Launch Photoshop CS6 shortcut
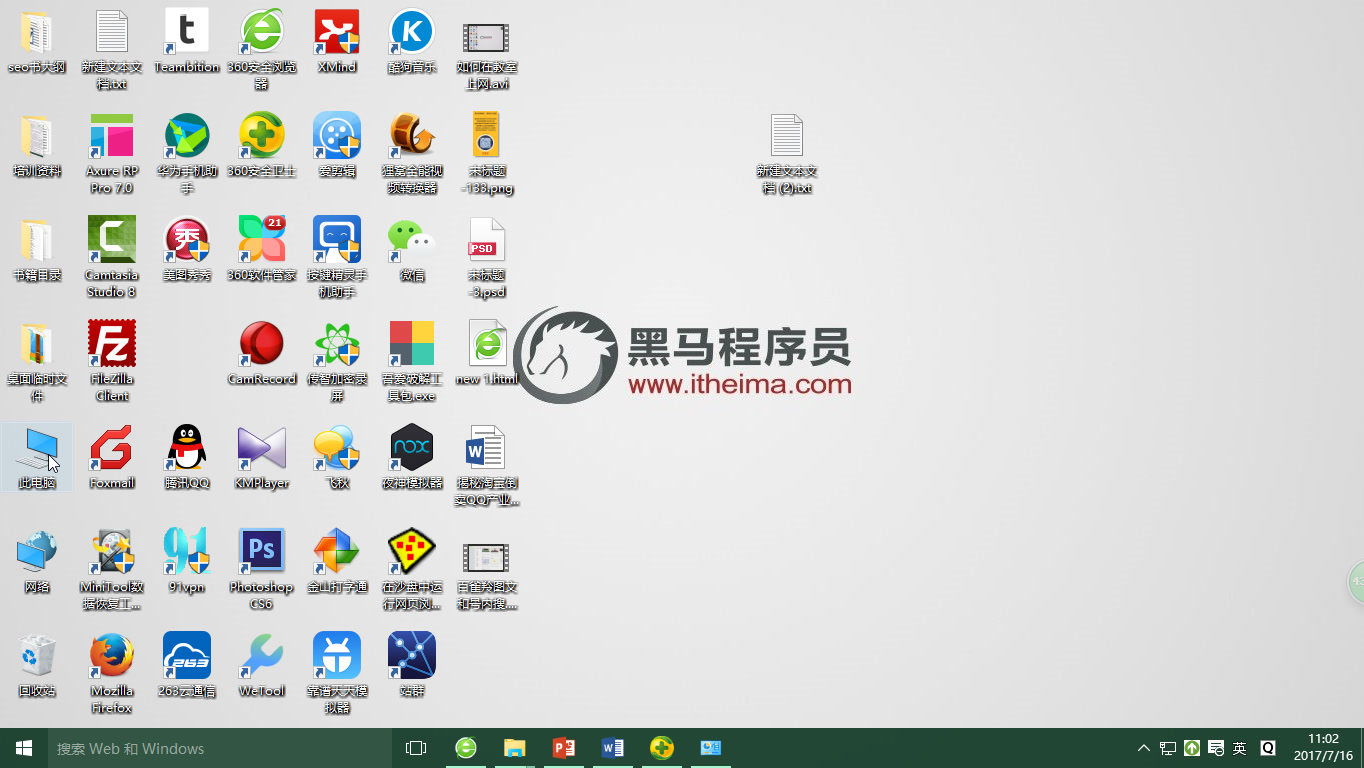The height and width of the screenshot is (768, 1364). tap(262, 569)
